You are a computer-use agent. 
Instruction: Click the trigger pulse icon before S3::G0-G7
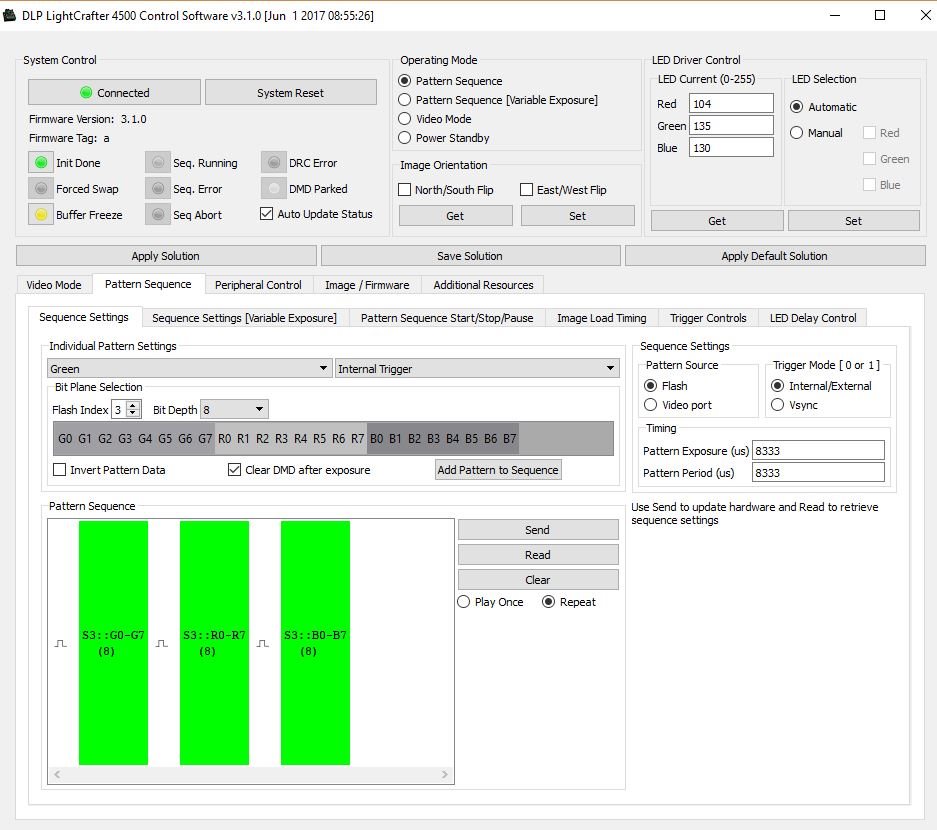pos(60,644)
